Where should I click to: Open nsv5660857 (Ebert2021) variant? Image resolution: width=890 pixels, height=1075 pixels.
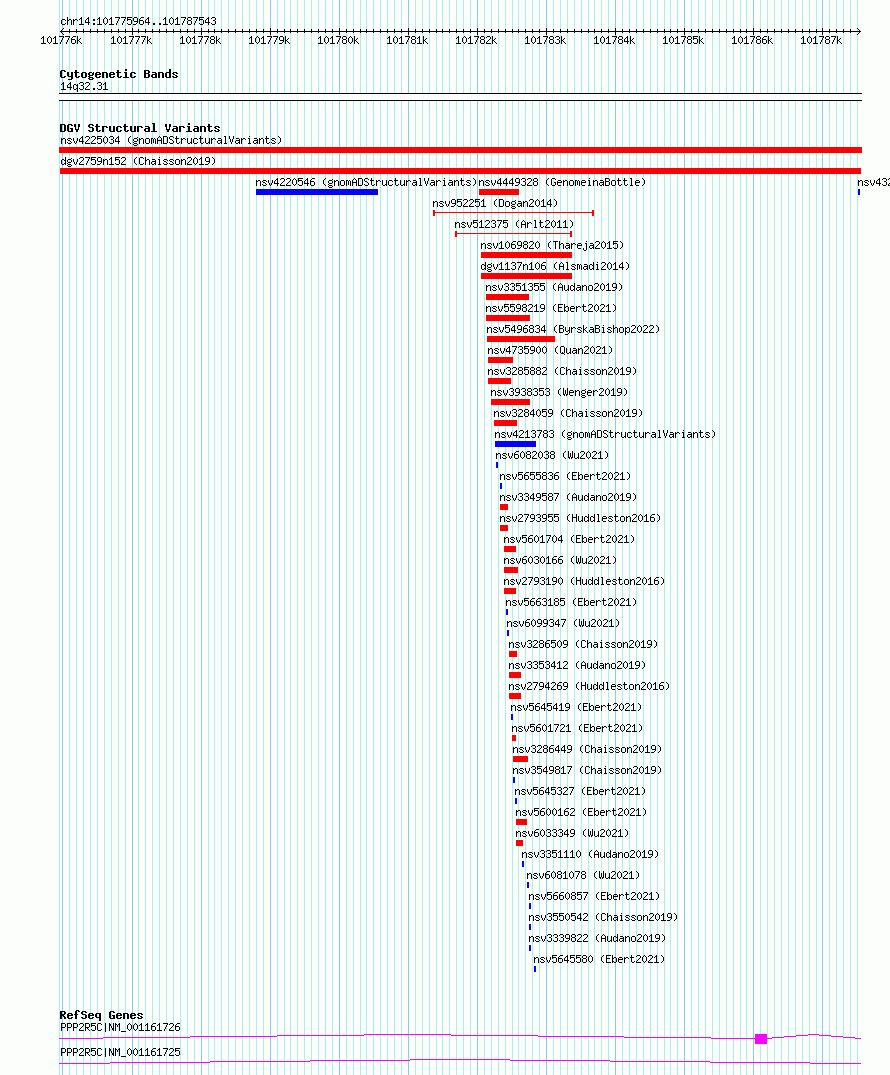coord(594,896)
